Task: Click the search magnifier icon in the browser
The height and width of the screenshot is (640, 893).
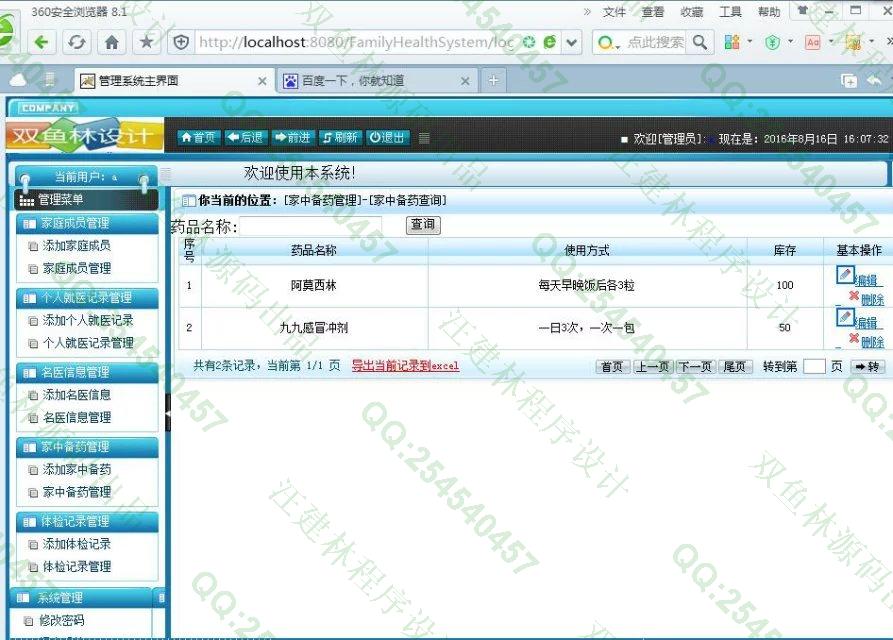Action: [700, 42]
